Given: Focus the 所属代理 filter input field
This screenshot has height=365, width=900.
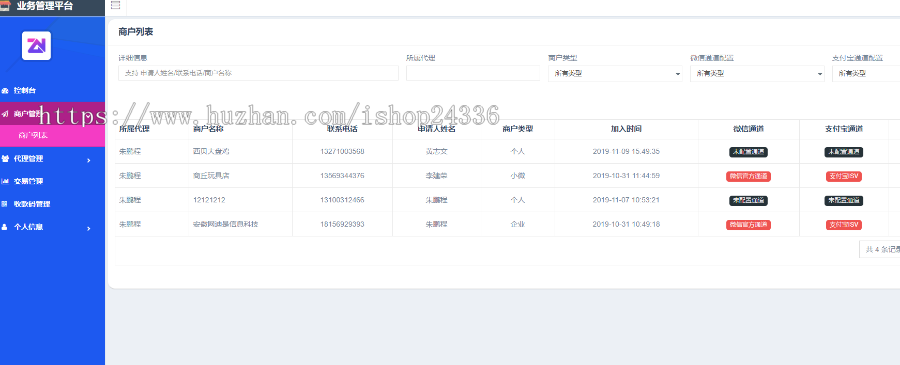Looking at the screenshot, I should point(473,73).
